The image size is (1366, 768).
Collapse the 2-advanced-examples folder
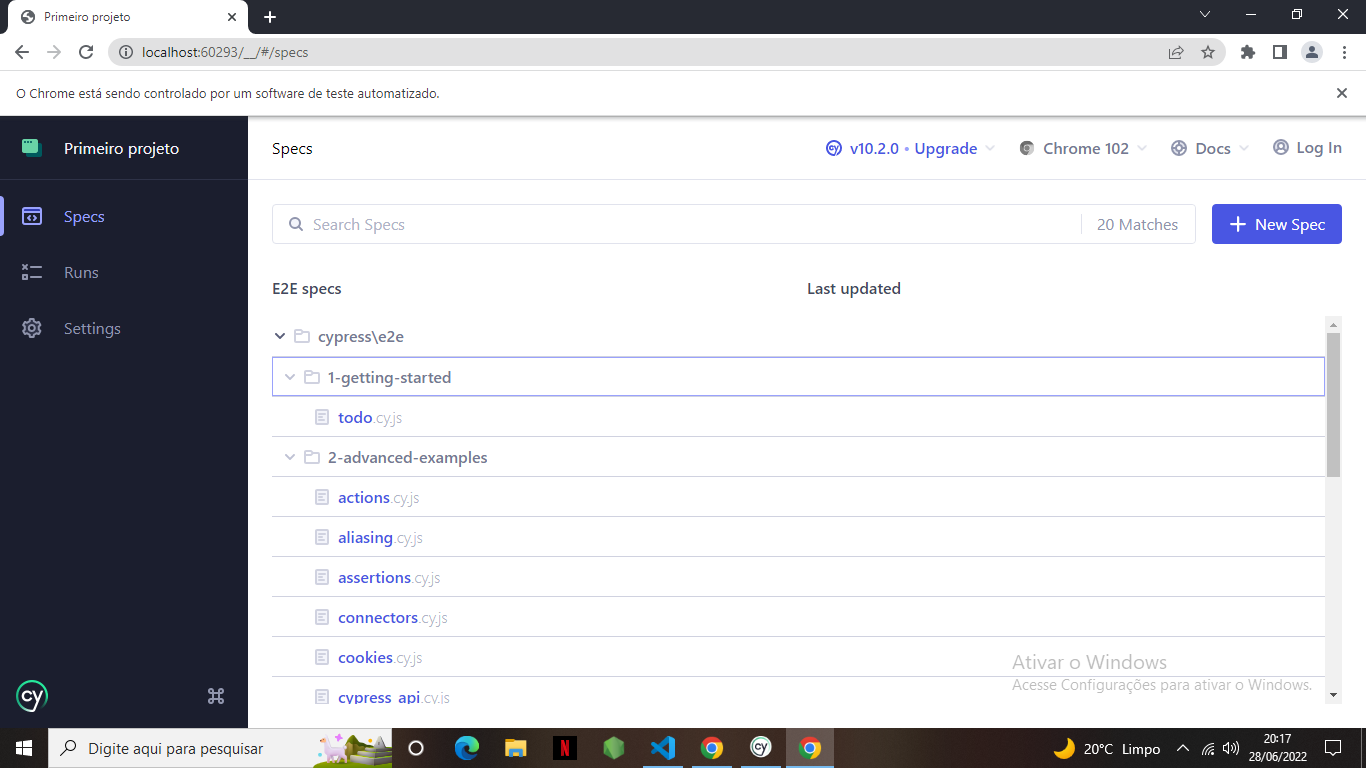pos(798,457)
